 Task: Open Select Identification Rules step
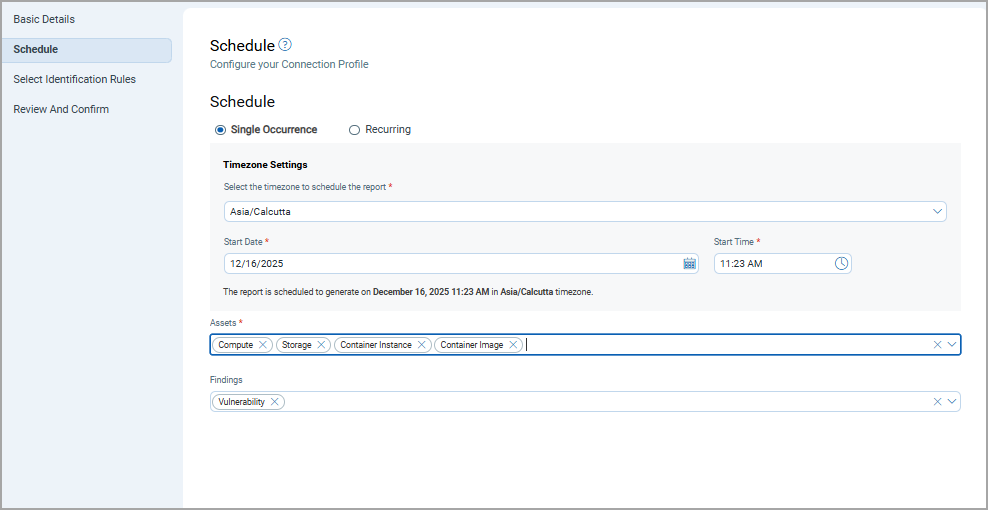pos(75,79)
